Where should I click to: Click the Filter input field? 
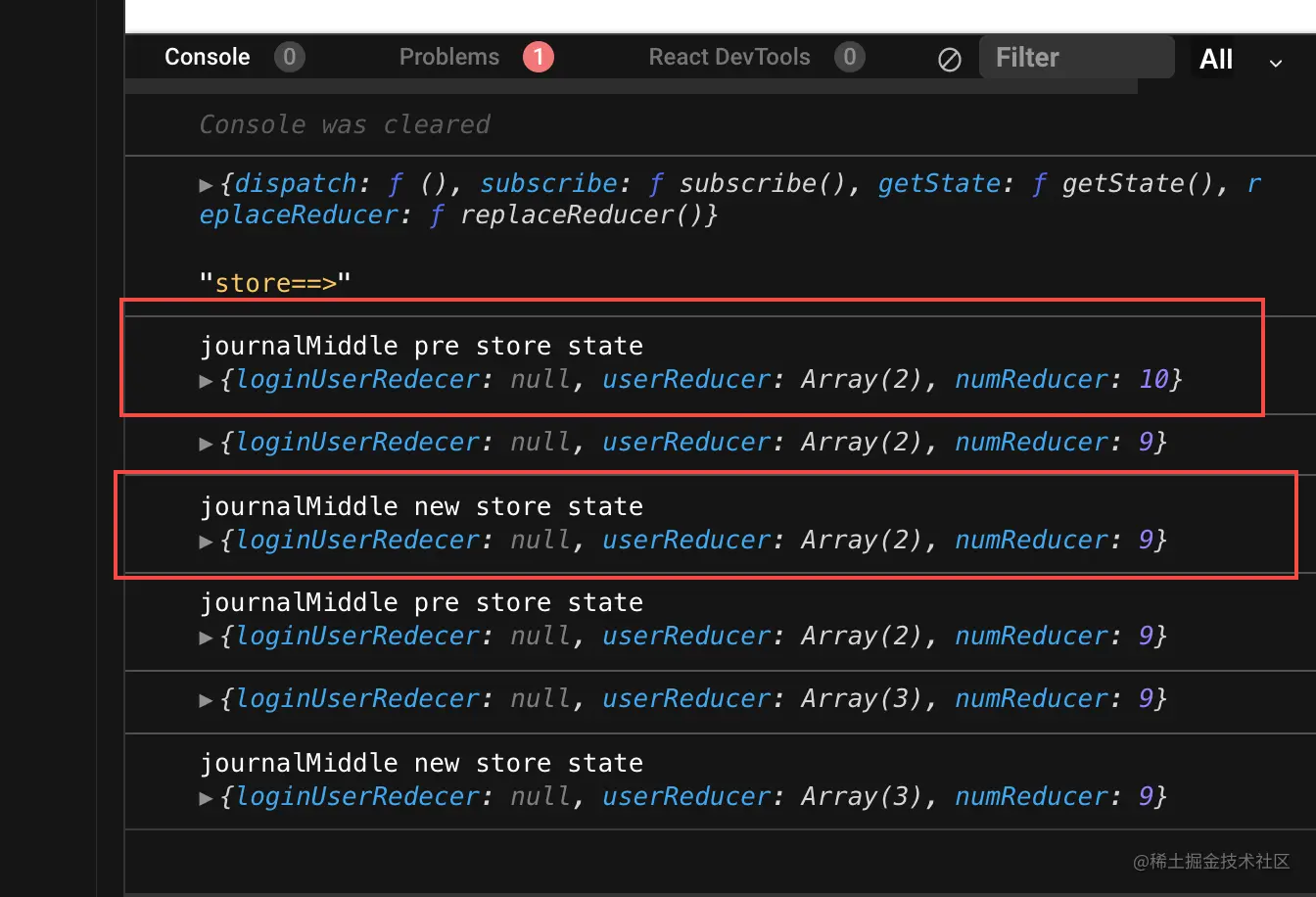coord(1077,57)
